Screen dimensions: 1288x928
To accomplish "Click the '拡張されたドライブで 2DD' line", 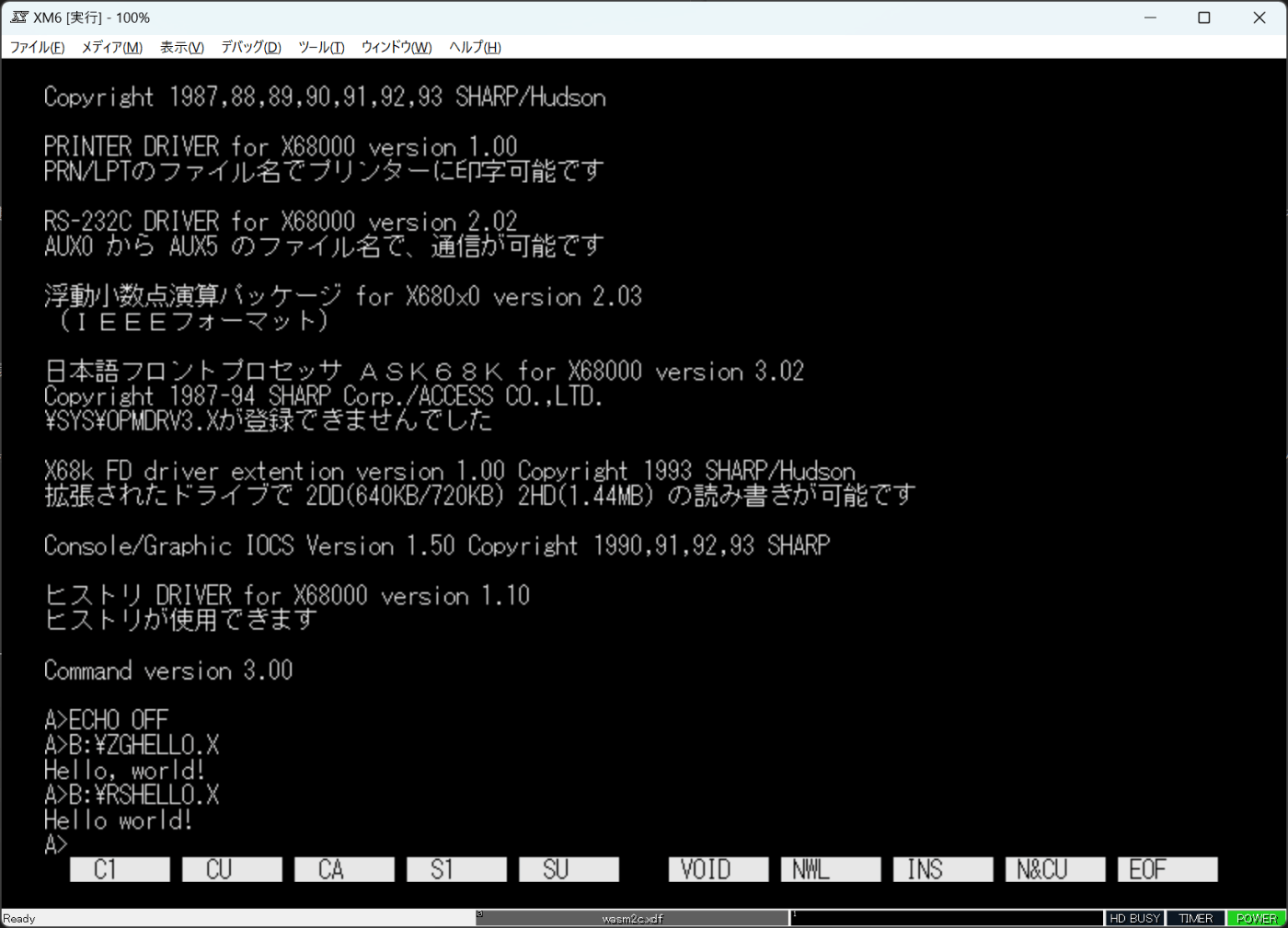I will tap(480, 496).
